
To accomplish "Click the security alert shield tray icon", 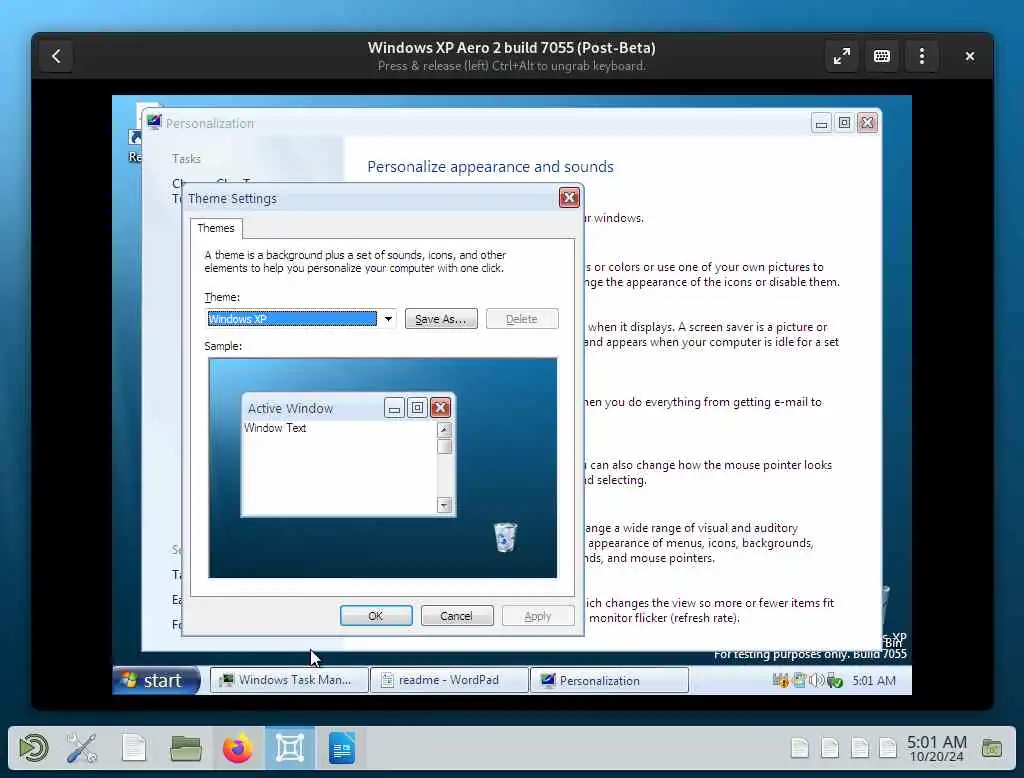I will click(780, 681).
